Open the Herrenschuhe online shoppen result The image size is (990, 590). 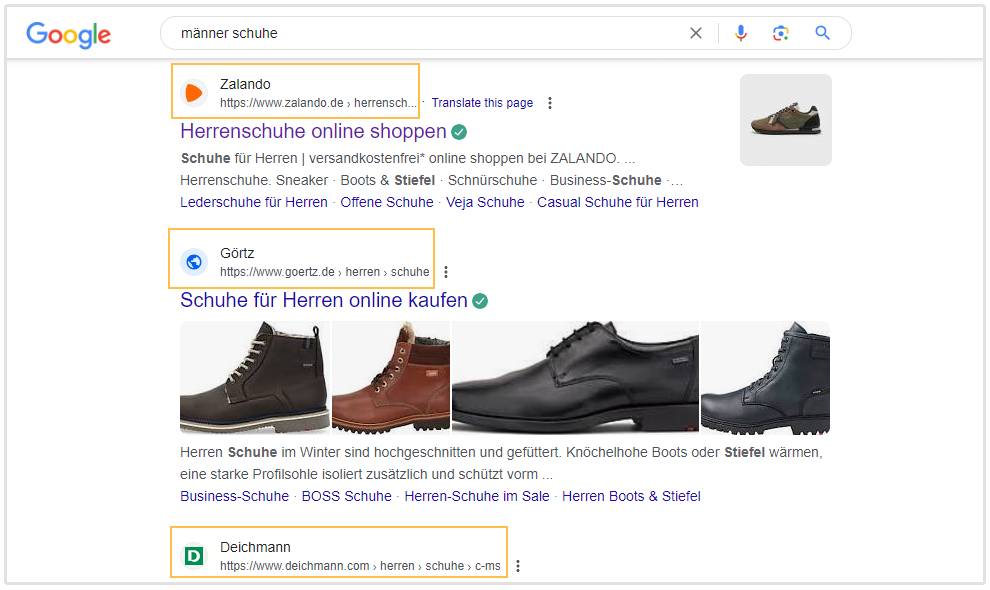313,131
